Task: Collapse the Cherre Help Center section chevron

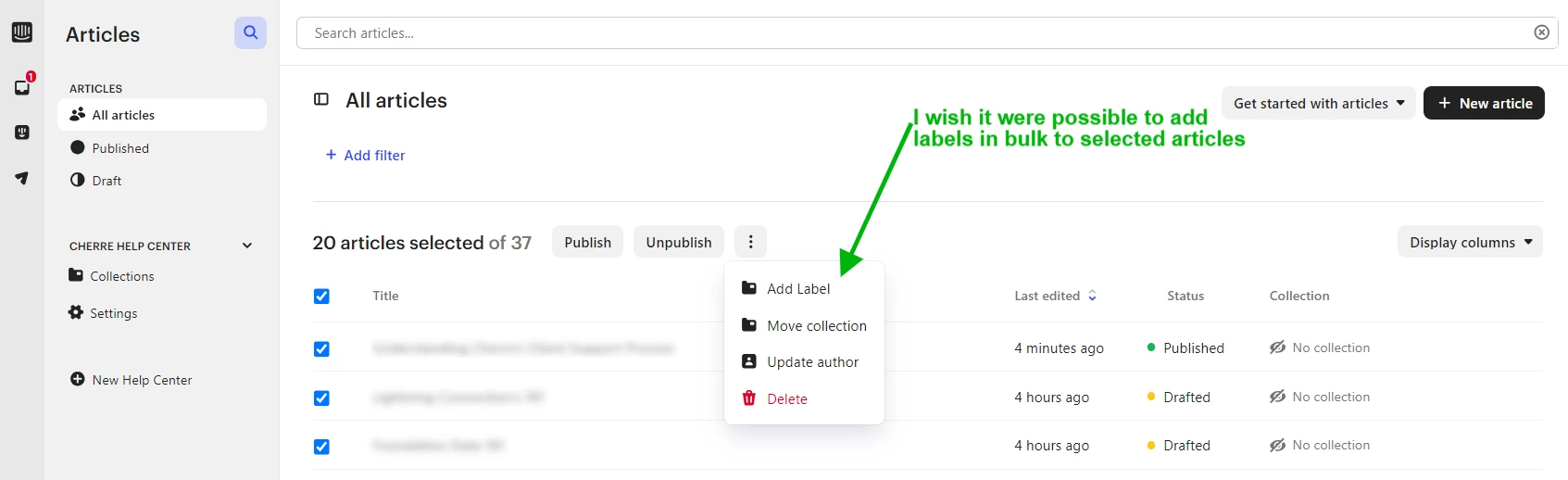Action: click(x=247, y=246)
